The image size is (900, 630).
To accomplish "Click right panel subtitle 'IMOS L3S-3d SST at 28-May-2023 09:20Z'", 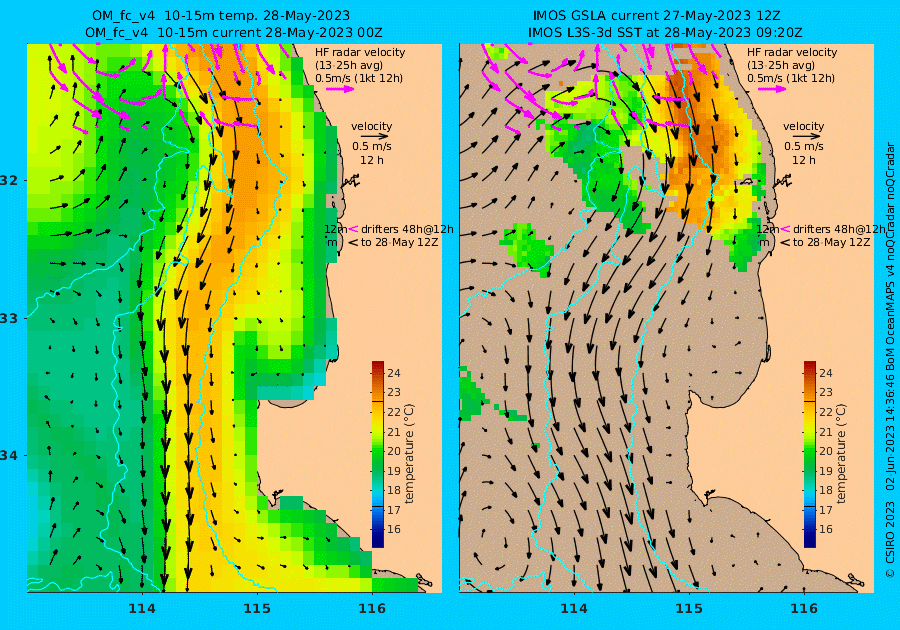I will pyautogui.click(x=665, y=33).
